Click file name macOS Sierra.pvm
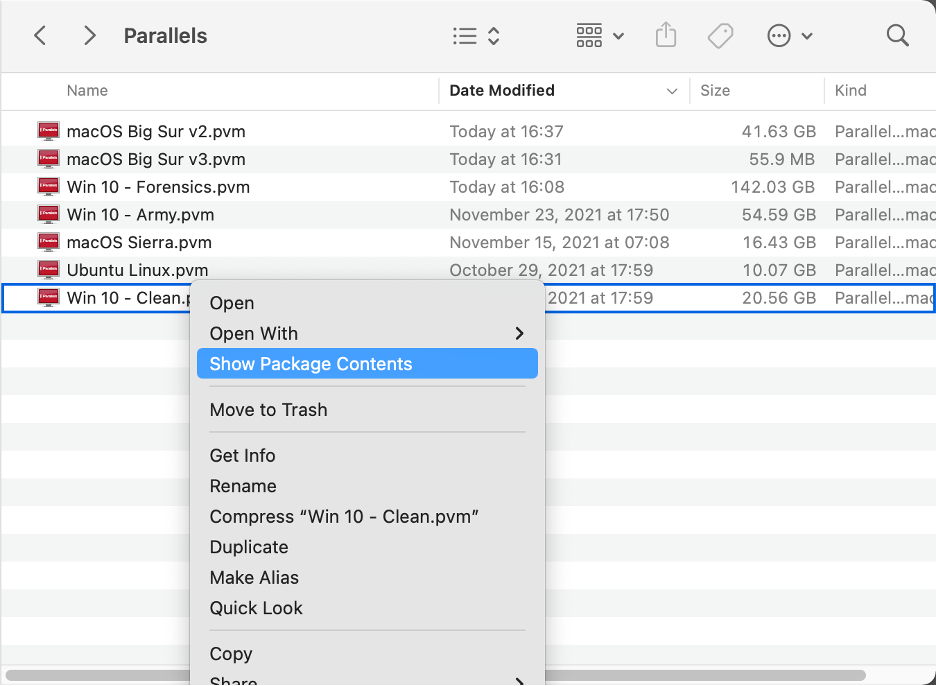936x686 pixels. pos(139,242)
